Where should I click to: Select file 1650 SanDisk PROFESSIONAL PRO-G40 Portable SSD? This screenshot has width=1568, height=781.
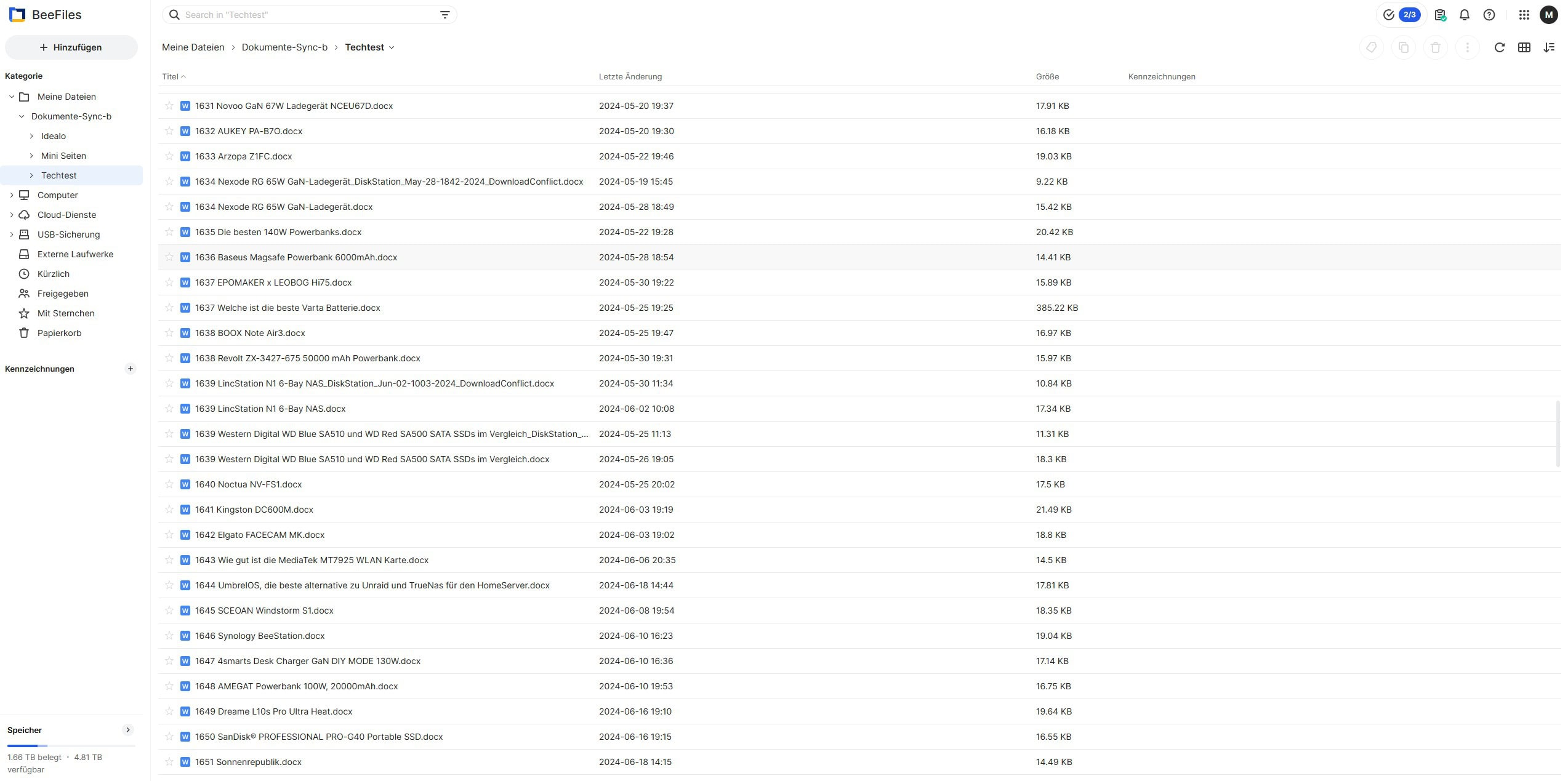click(x=859, y=737)
